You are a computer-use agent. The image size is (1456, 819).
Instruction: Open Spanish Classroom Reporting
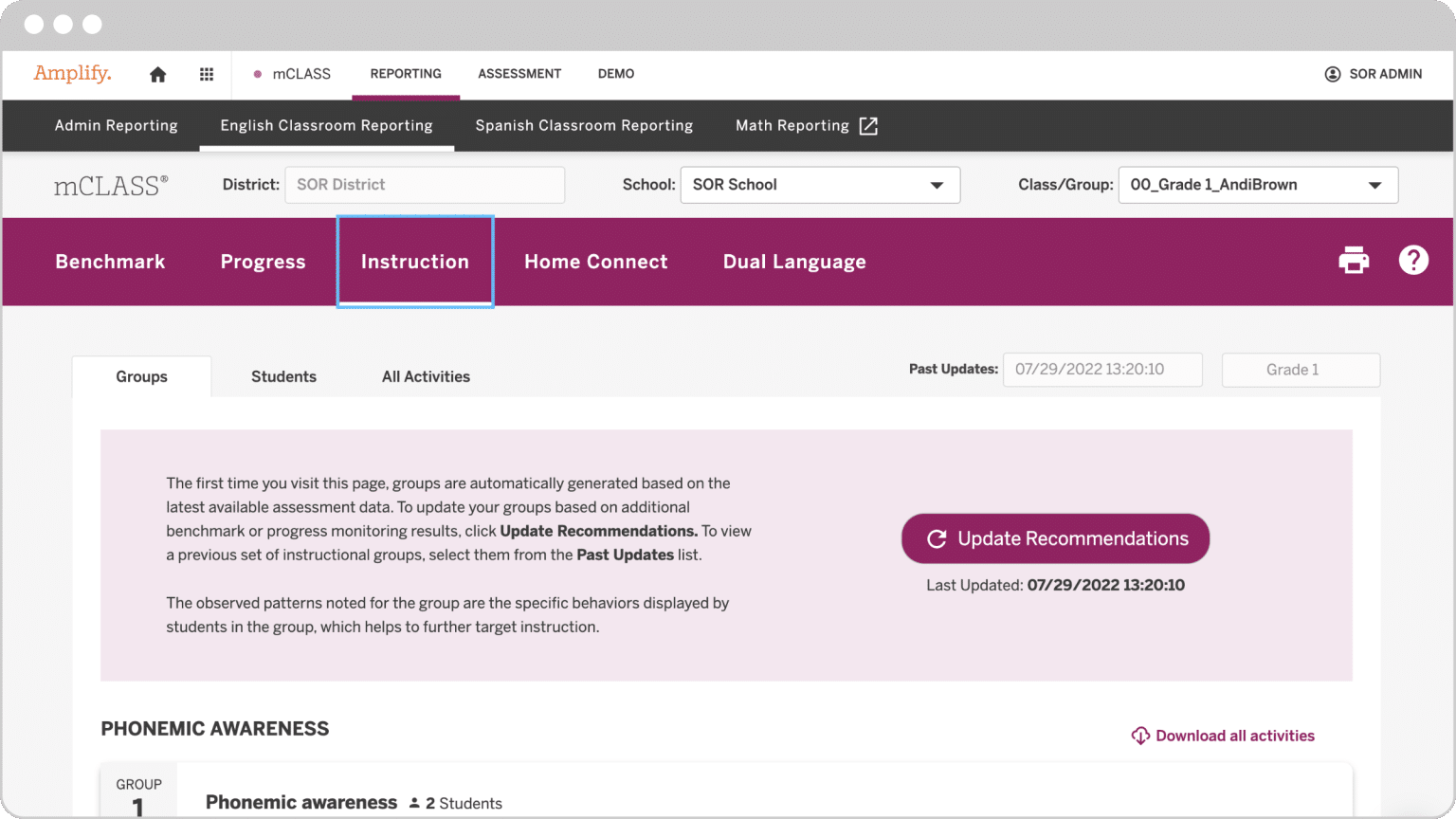pos(584,126)
